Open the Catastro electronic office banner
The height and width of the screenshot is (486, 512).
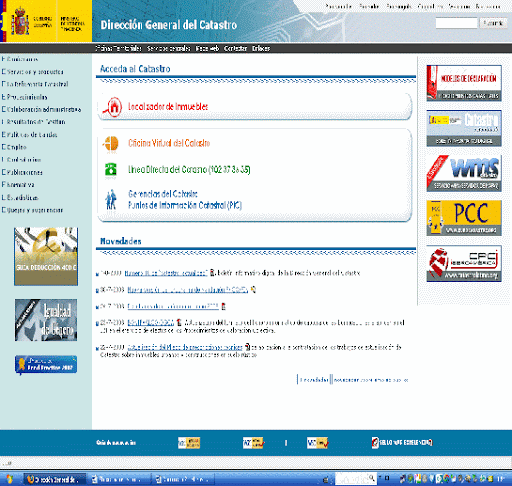(464, 128)
